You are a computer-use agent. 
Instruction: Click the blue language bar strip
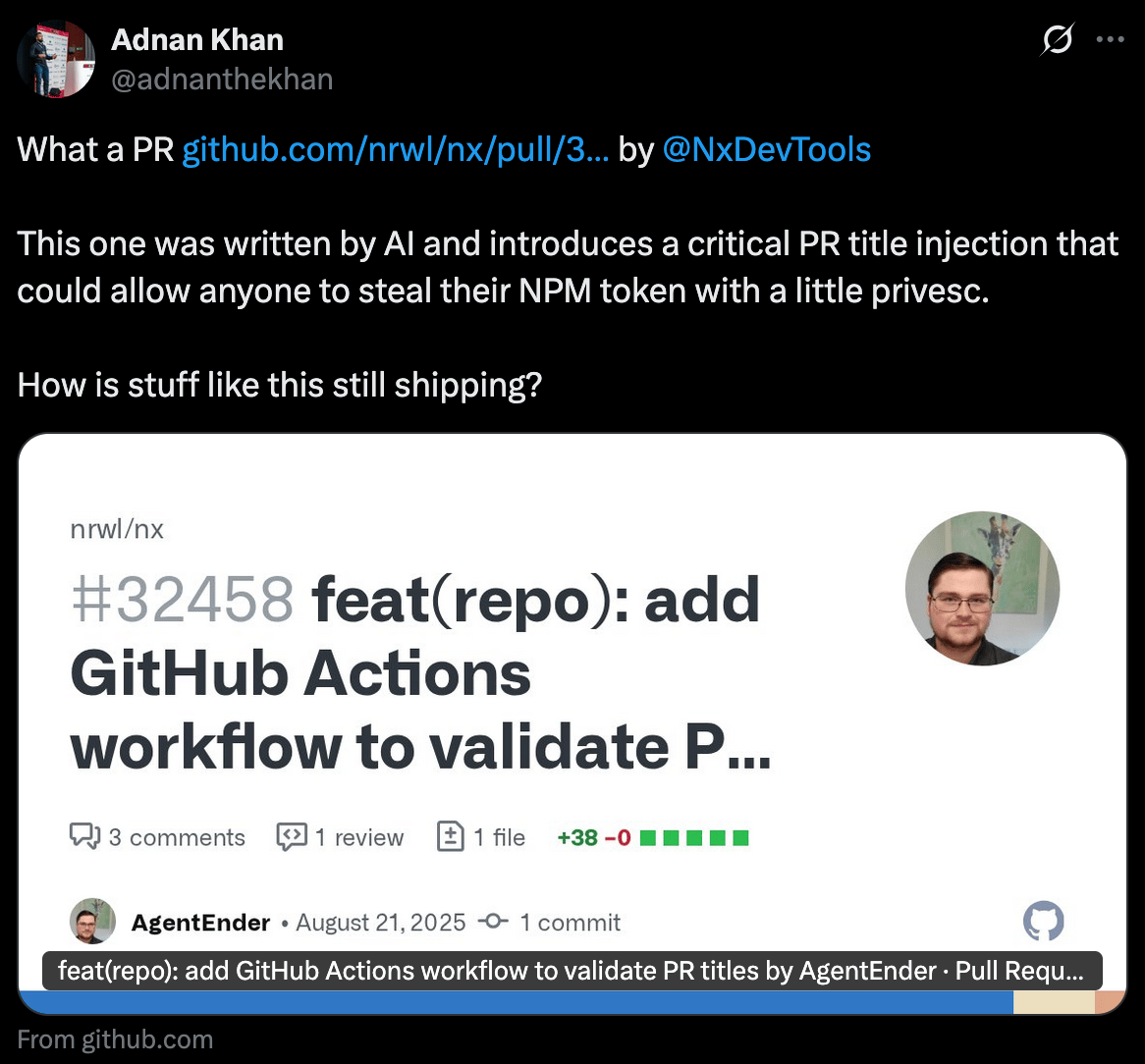tap(516, 1002)
